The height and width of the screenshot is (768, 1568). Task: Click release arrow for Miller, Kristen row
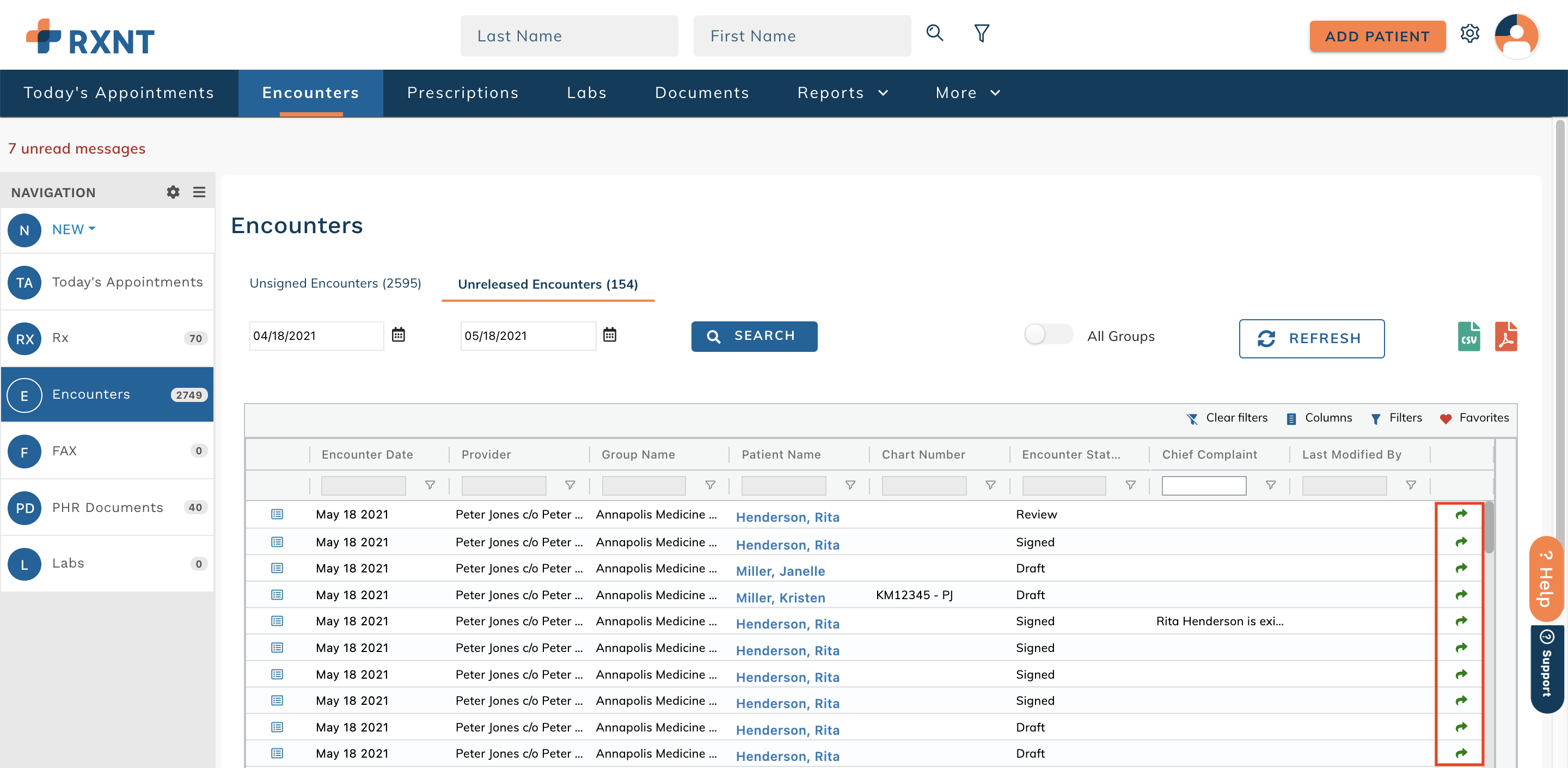pos(1461,595)
